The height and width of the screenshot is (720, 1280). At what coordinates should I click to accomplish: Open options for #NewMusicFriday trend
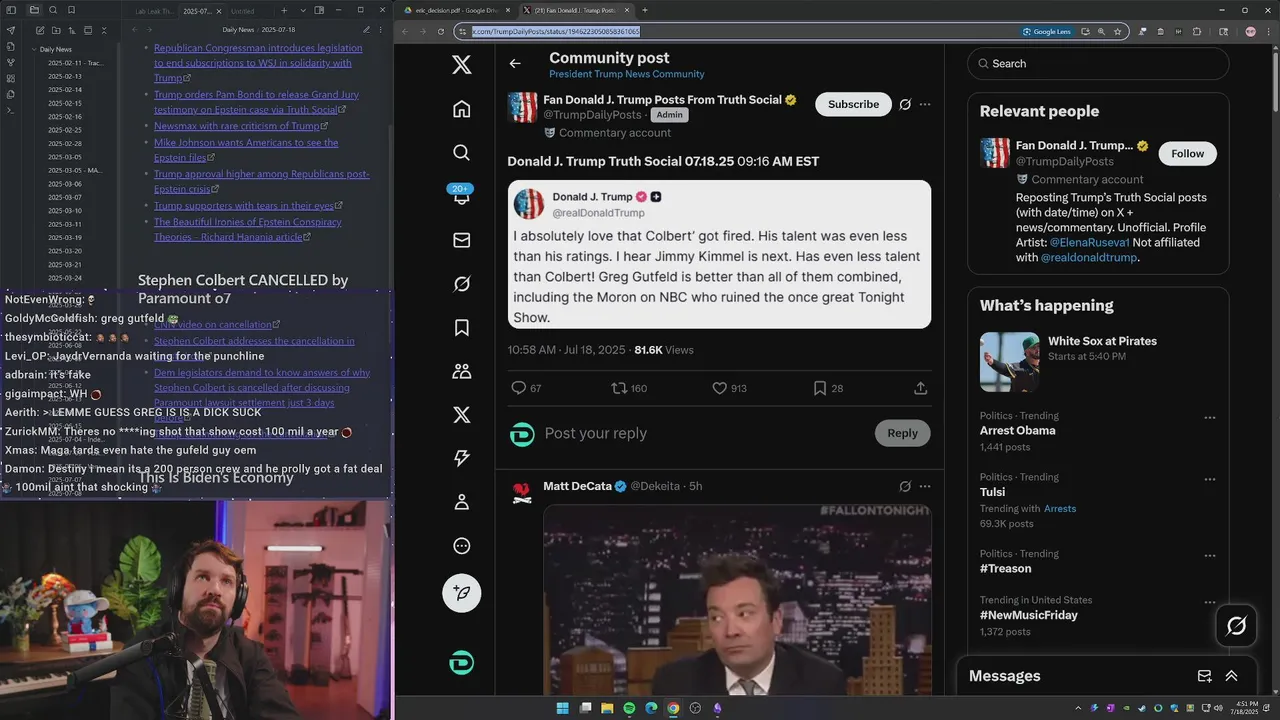pos(1209,603)
